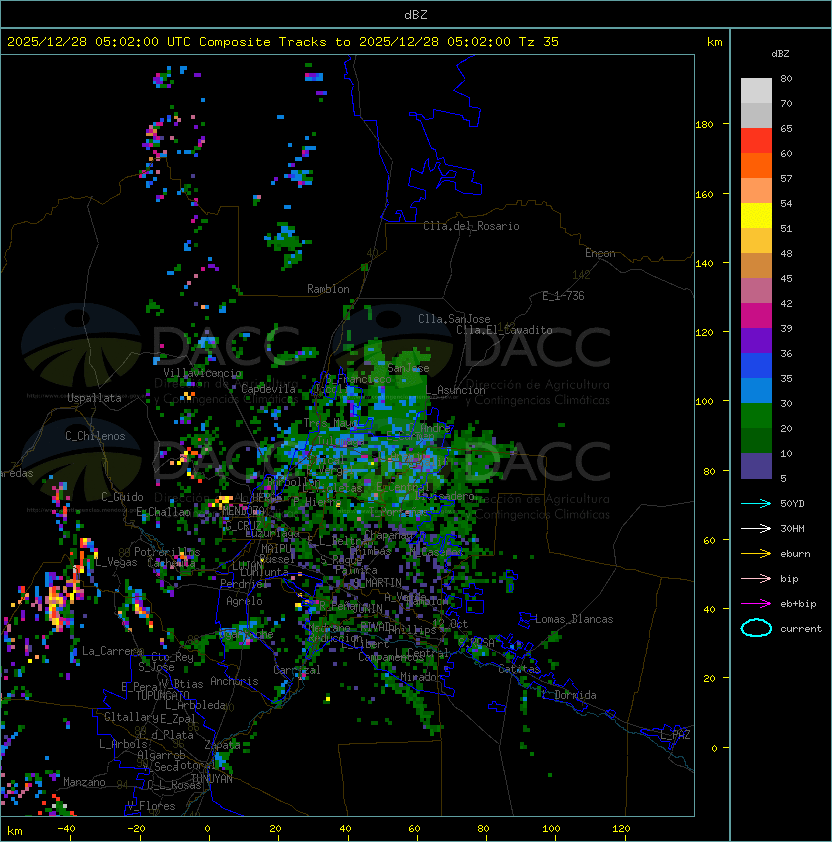The width and height of the screenshot is (832, 842).
Task: Select the slate purple 5-10 dBZ swatch
Action: 756,466
